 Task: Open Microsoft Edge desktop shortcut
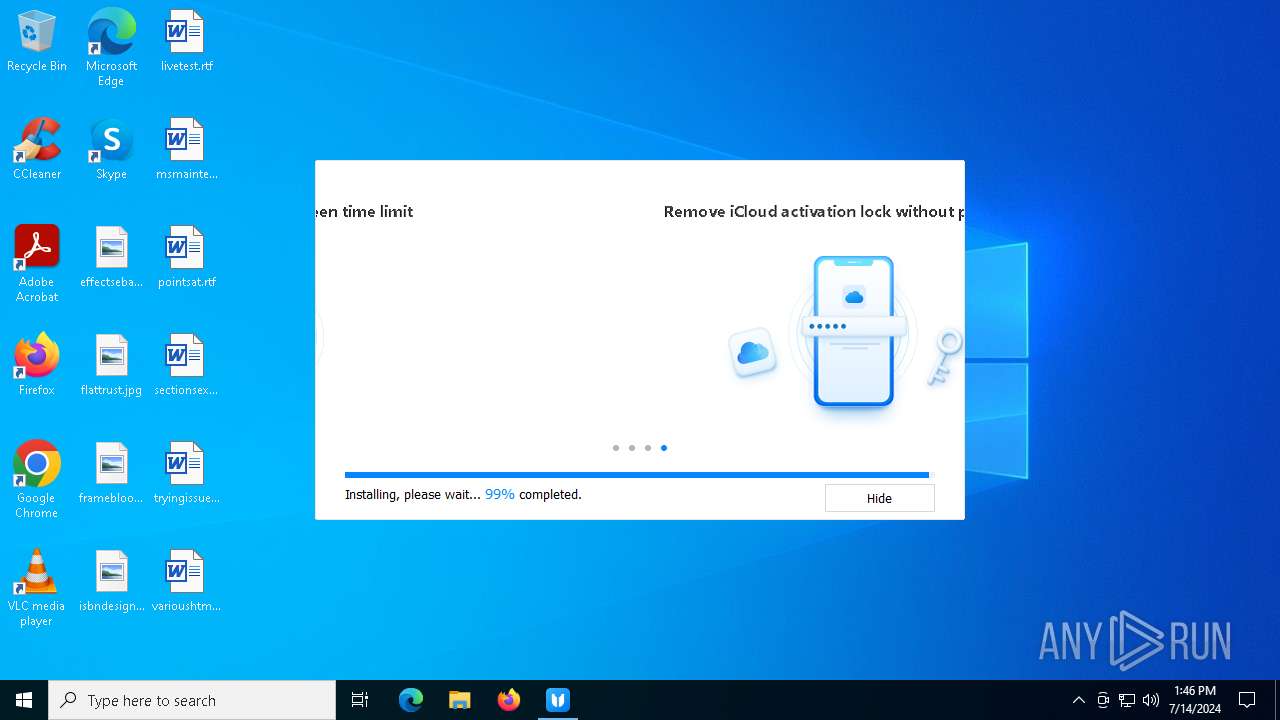point(111,48)
